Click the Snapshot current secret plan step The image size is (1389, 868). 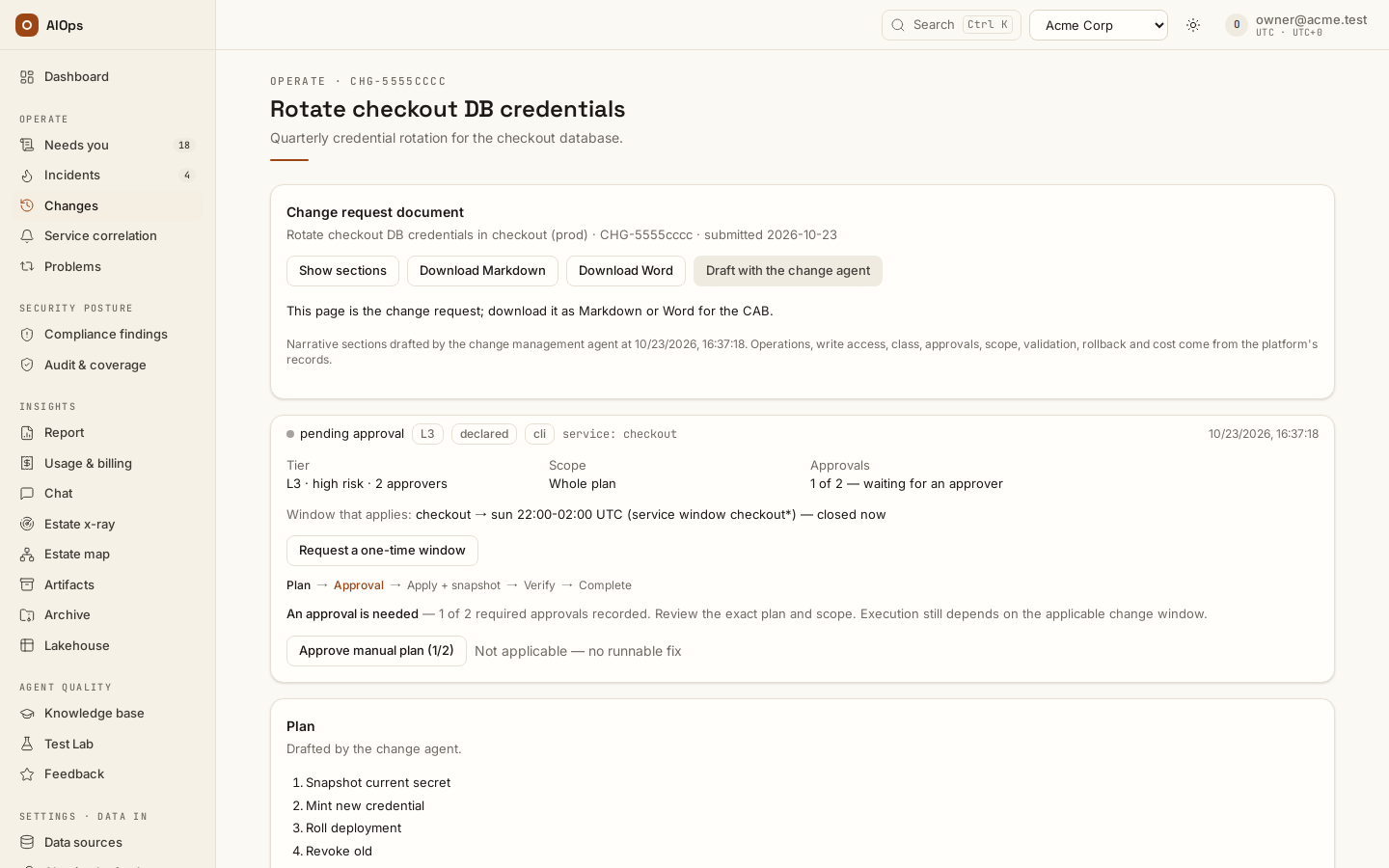(378, 783)
